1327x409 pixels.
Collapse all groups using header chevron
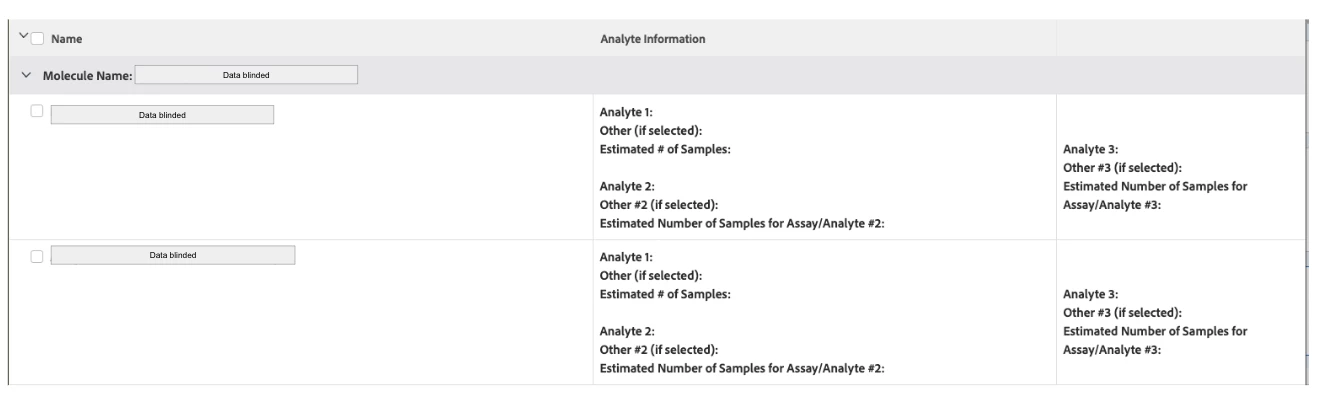point(23,39)
